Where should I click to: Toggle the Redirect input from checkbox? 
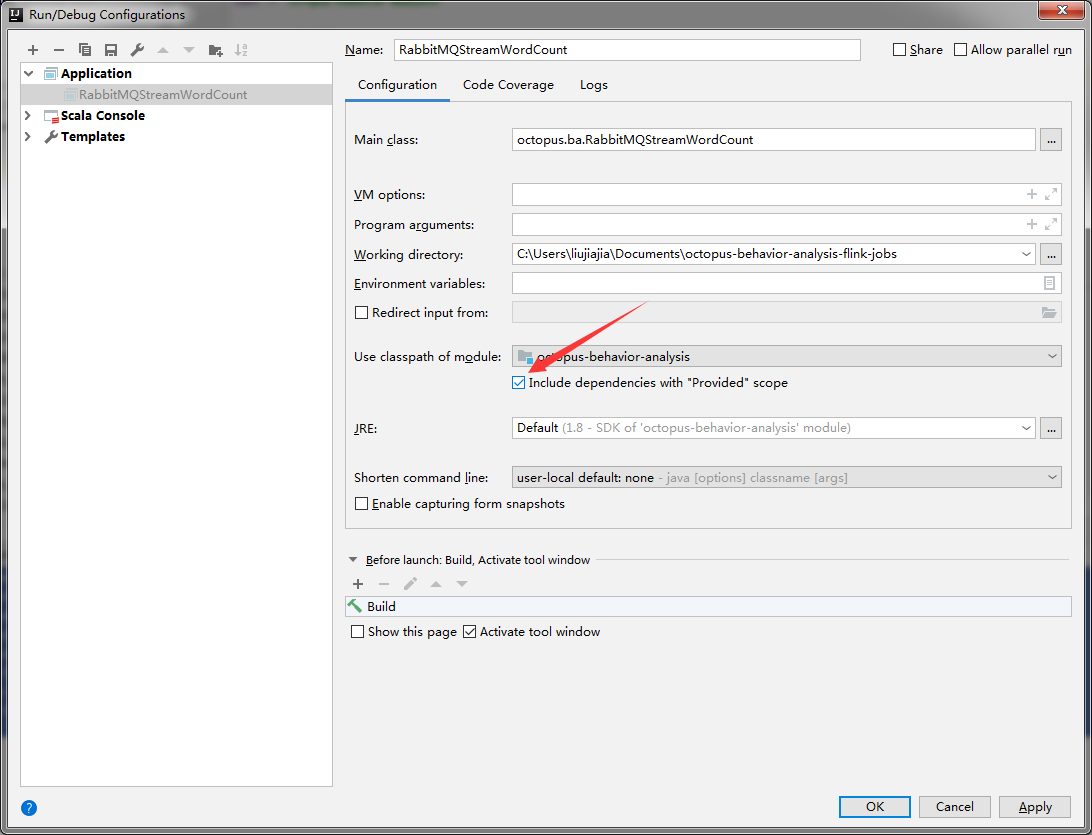[362, 313]
